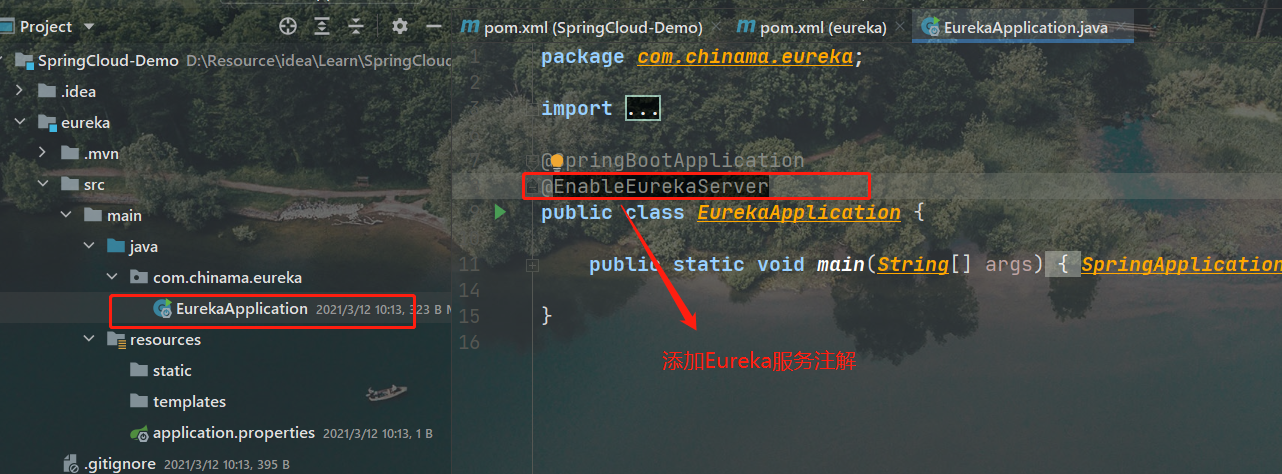Select application.properties file icon
The image size is (1282, 474).
139,433
